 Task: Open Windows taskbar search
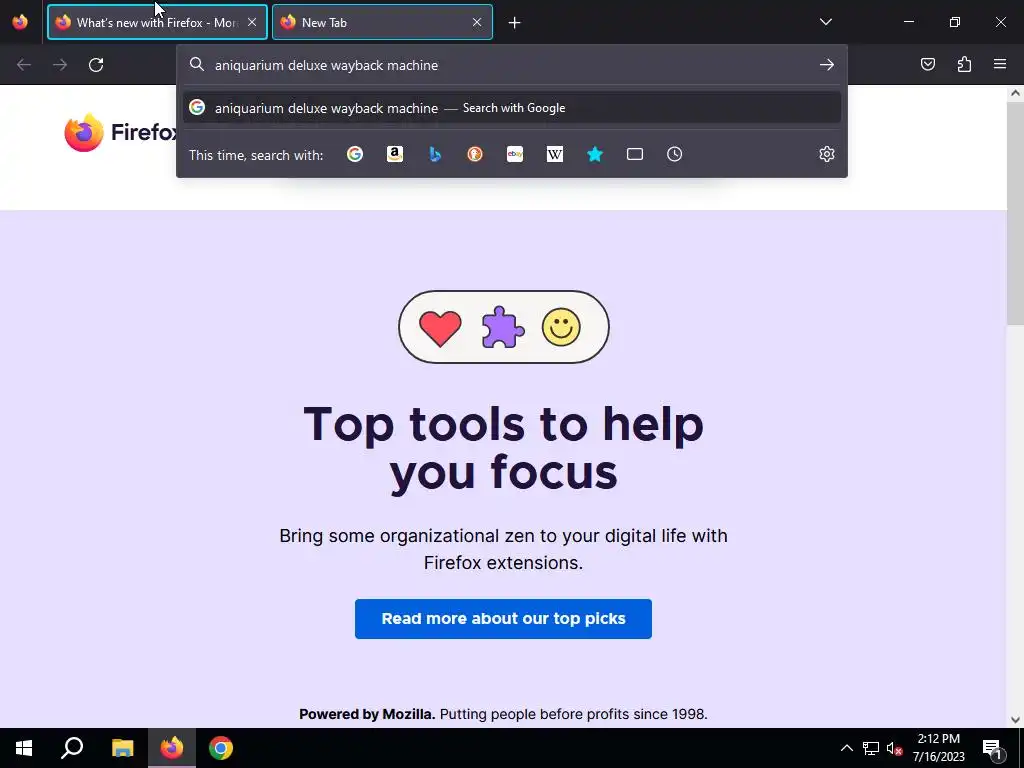click(x=72, y=748)
